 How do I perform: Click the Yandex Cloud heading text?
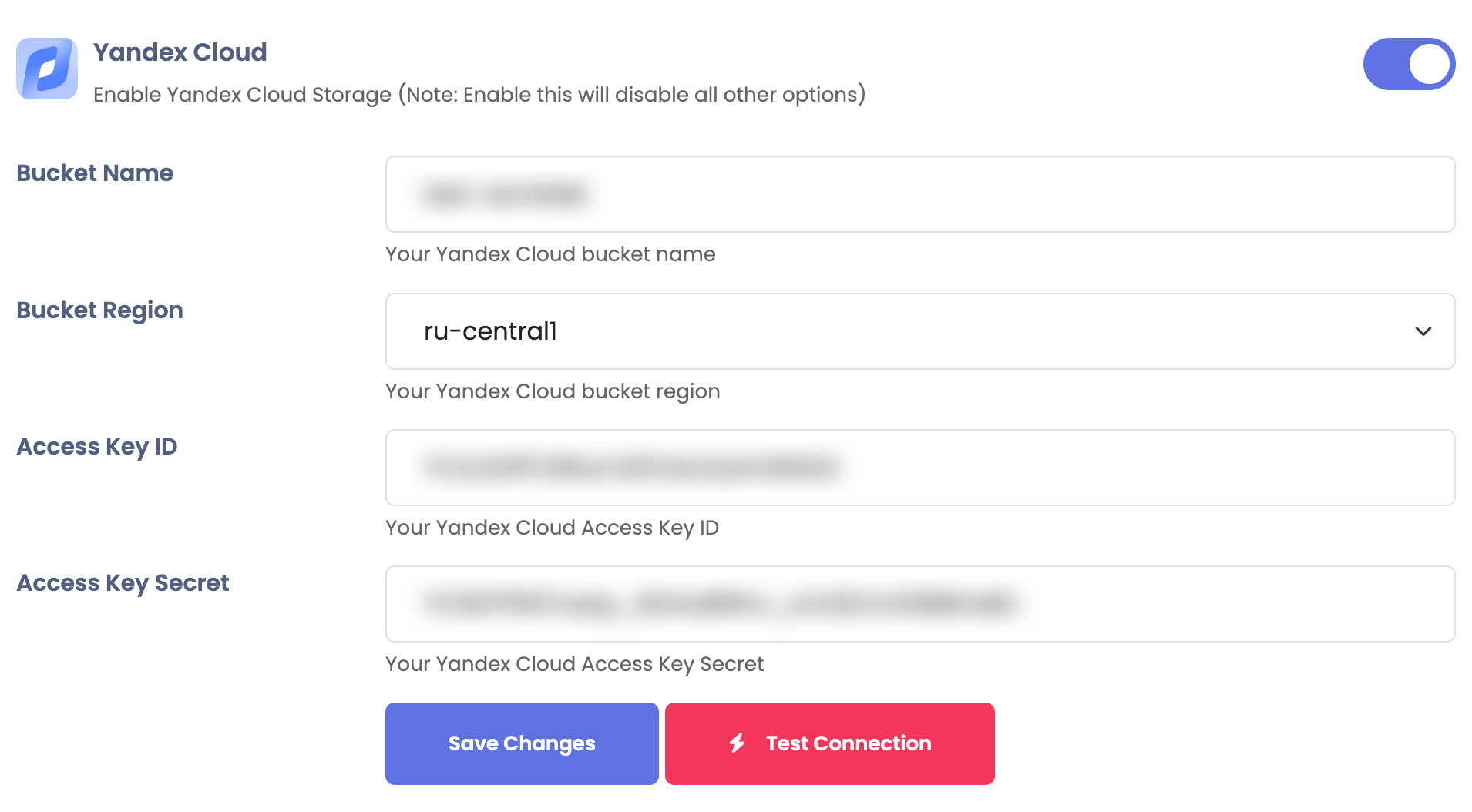pyautogui.click(x=180, y=52)
